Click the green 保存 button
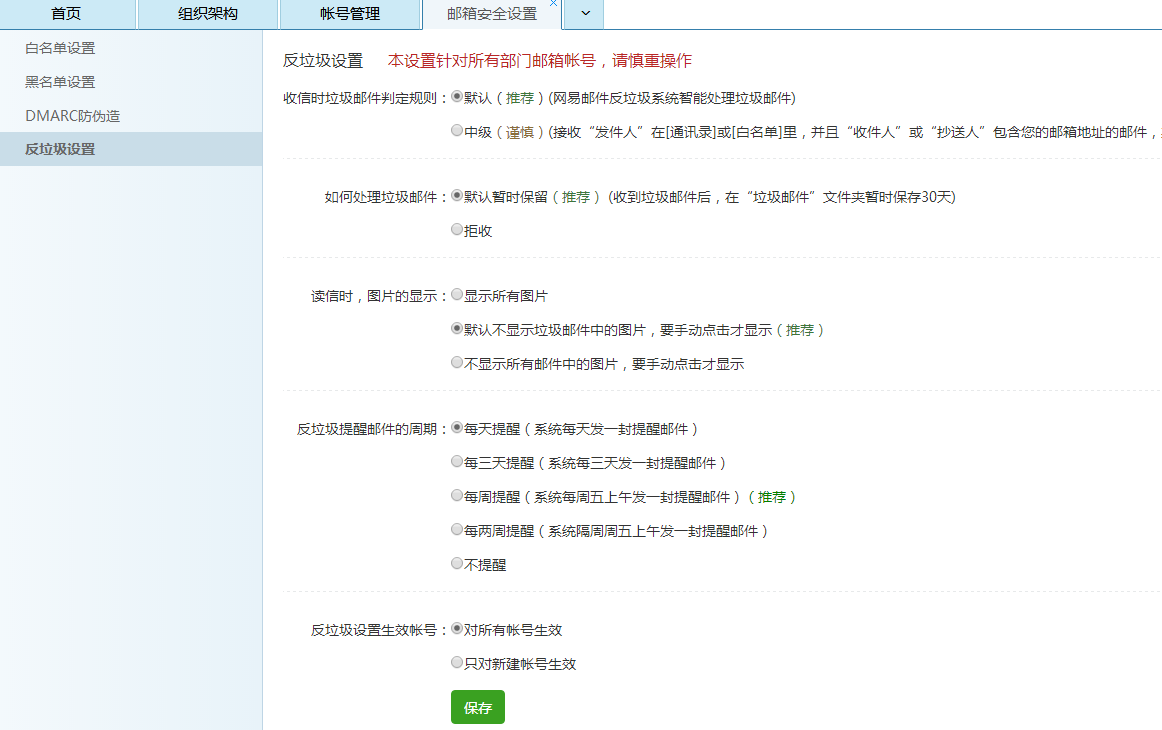 [x=477, y=707]
